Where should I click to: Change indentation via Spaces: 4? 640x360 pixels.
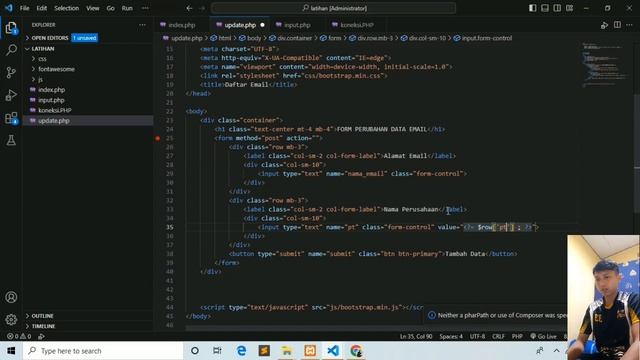pyautogui.click(x=451, y=336)
